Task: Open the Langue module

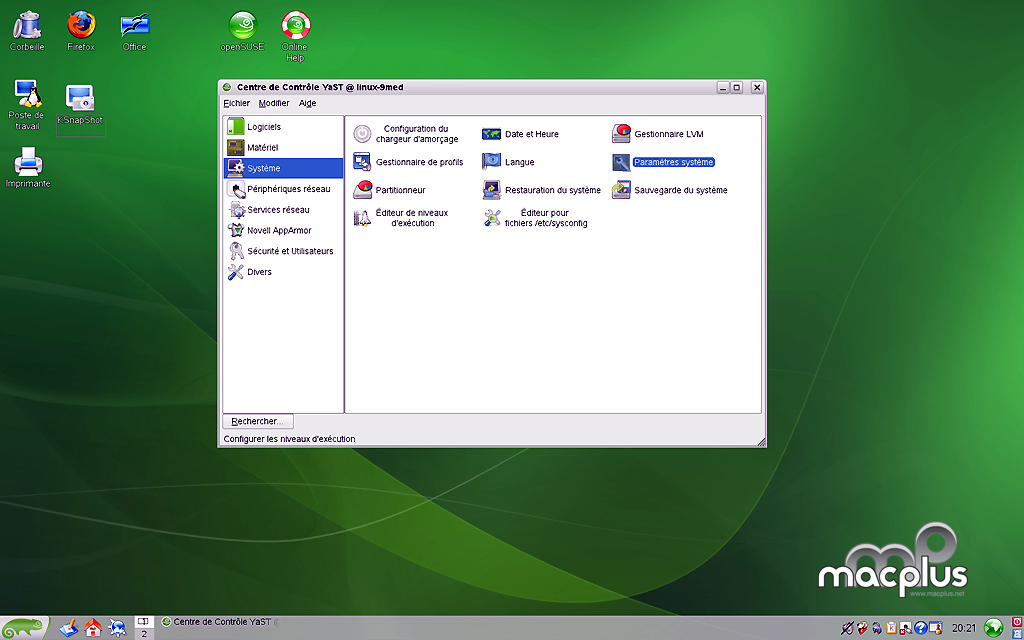Action: click(508, 162)
